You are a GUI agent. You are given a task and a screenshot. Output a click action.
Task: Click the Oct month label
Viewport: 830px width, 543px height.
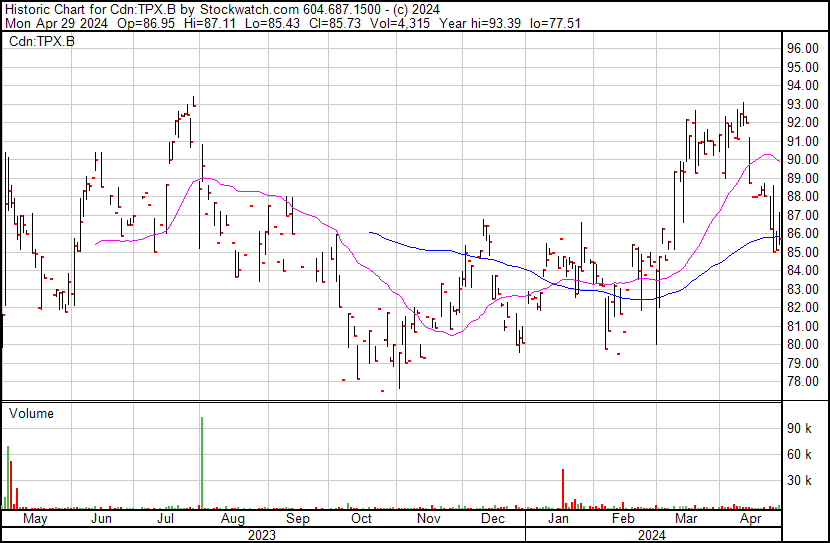point(362,519)
